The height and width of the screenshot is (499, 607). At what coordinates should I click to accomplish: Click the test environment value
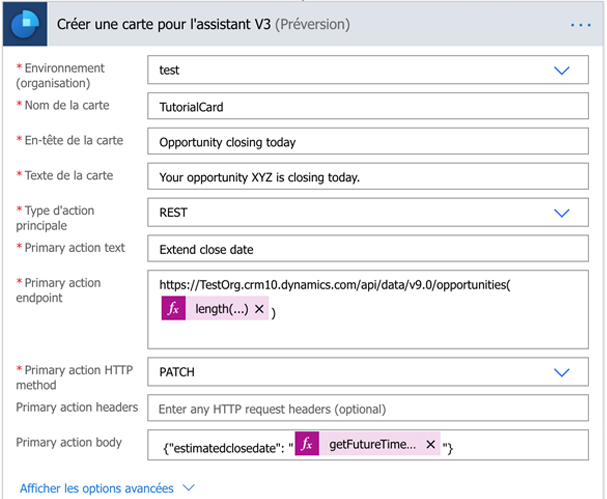coord(169,70)
